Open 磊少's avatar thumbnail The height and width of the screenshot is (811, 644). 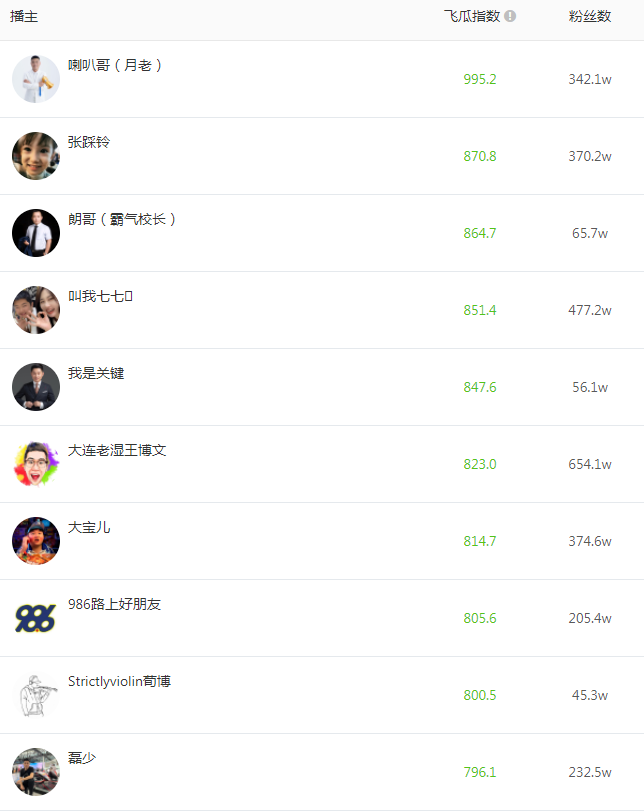pos(36,772)
